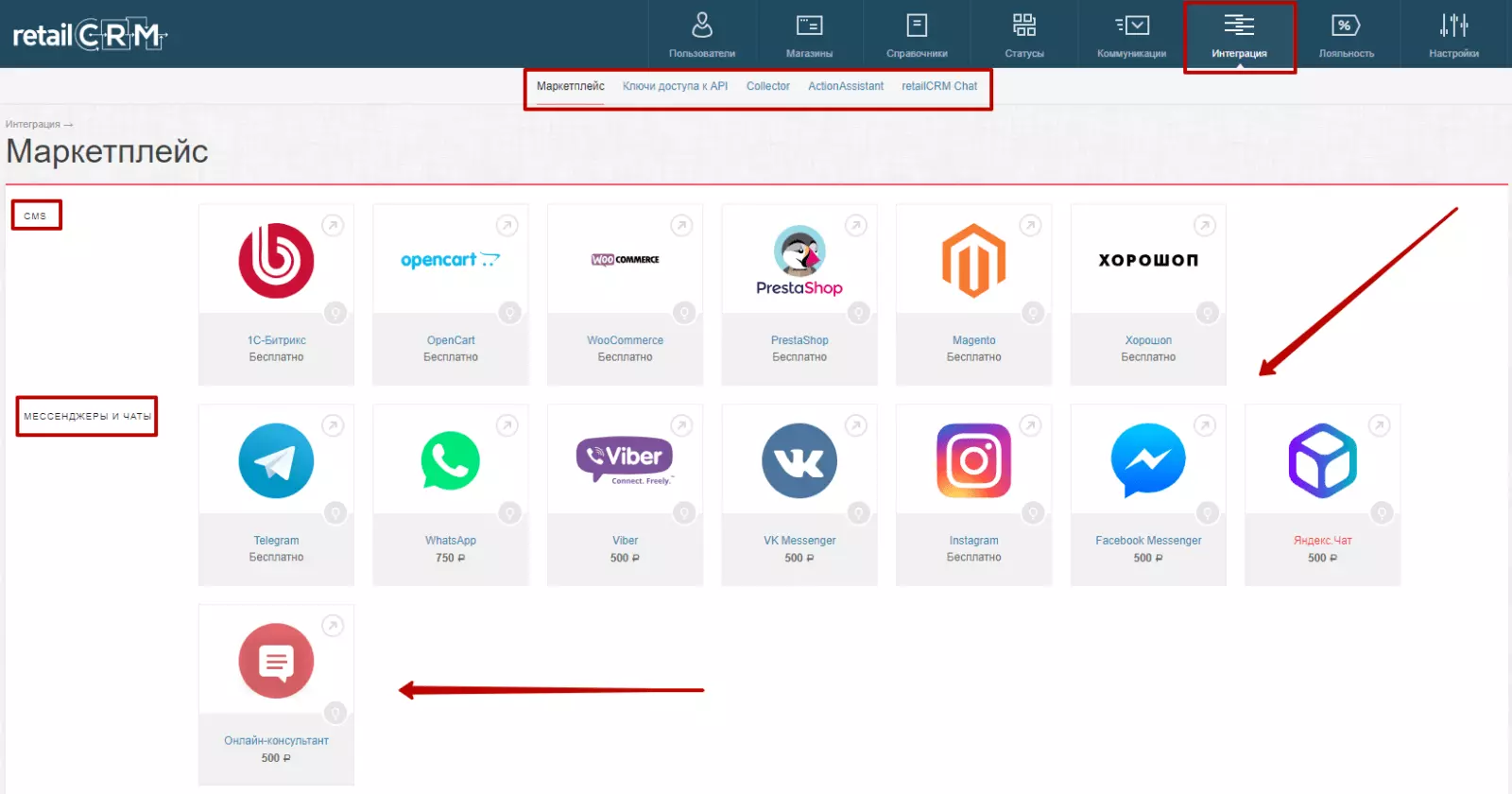The height and width of the screenshot is (794, 1512).
Task: Click the arrow icon on the 1C-Битрикс card
Action: click(333, 226)
